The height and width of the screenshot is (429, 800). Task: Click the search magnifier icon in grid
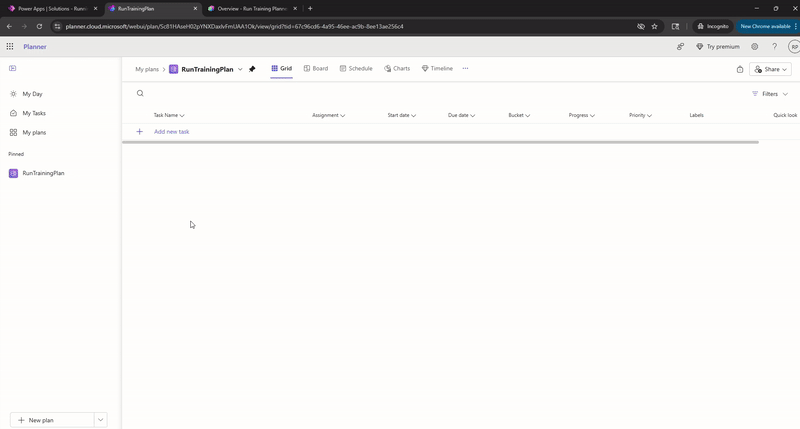point(140,93)
